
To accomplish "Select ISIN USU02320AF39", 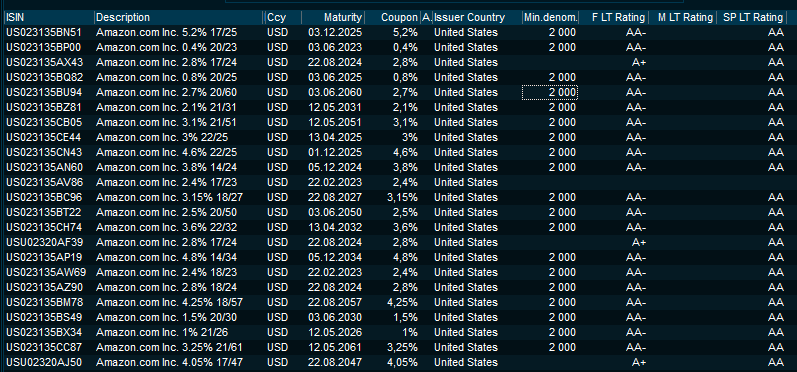I will tap(44, 242).
